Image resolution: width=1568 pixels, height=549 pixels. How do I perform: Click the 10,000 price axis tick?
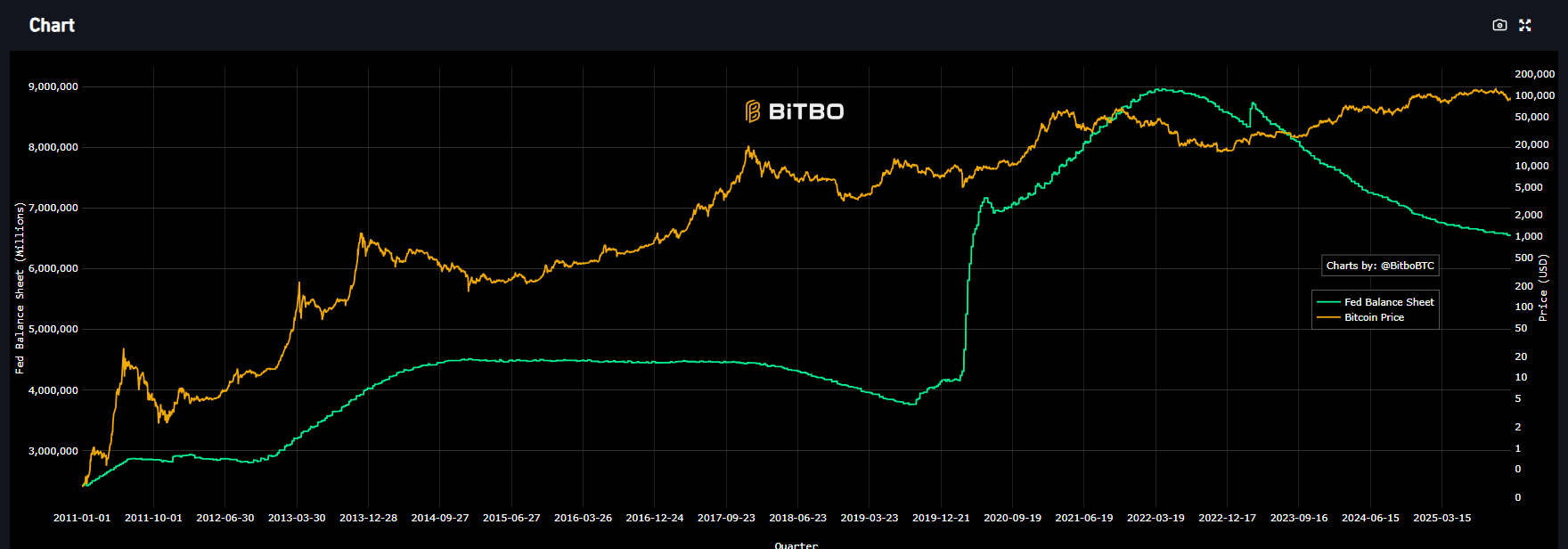[x=1532, y=166]
